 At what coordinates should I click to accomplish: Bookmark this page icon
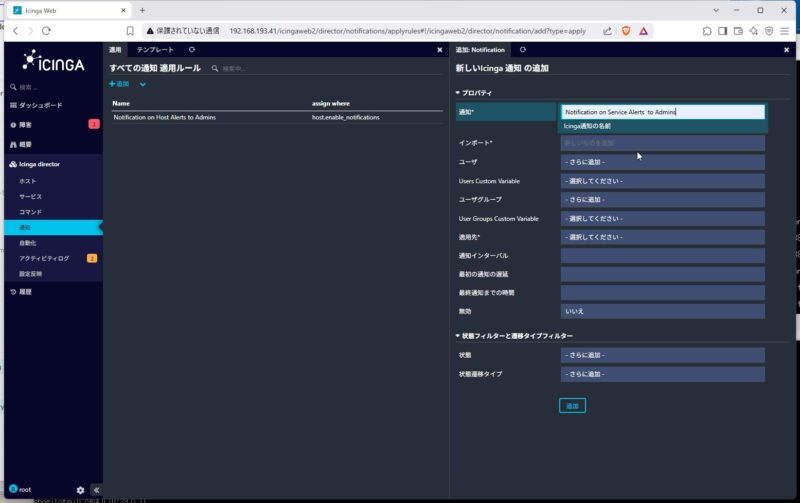coord(130,31)
